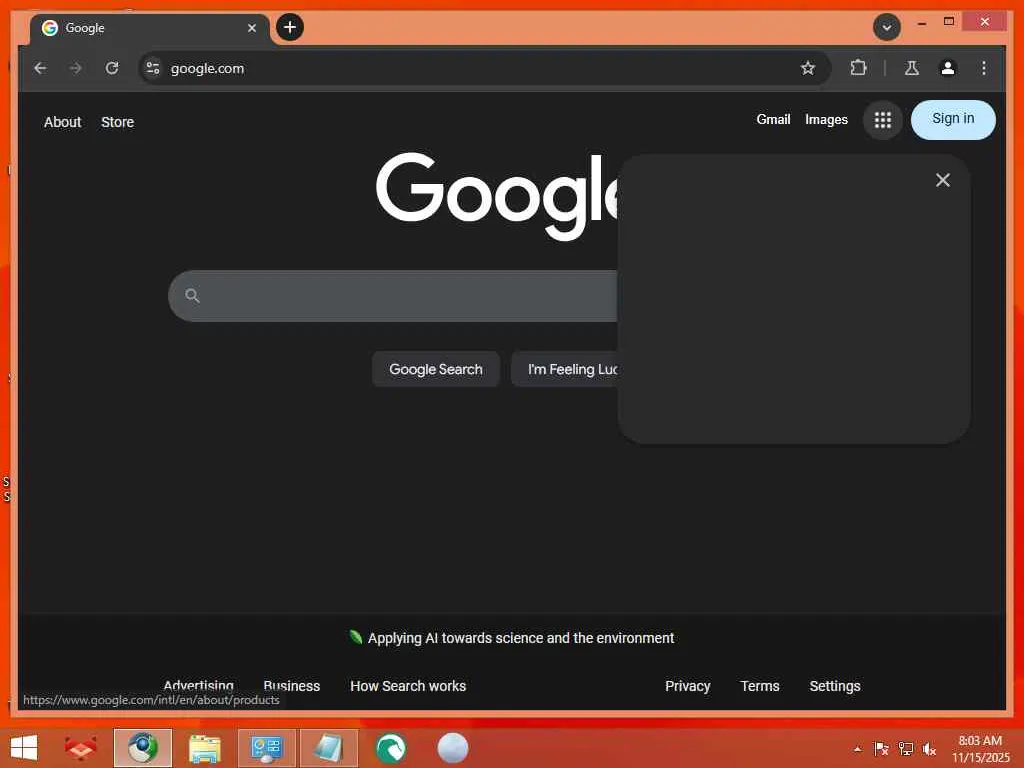Screen dimensions: 1024x768
Task: Open File Explorer from the taskbar
Action: point(204,748)
